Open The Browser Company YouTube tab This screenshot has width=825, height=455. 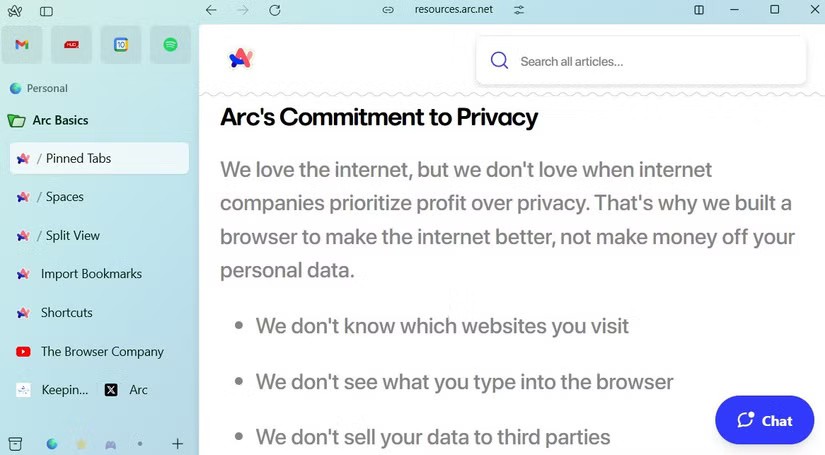click(101, 352)
